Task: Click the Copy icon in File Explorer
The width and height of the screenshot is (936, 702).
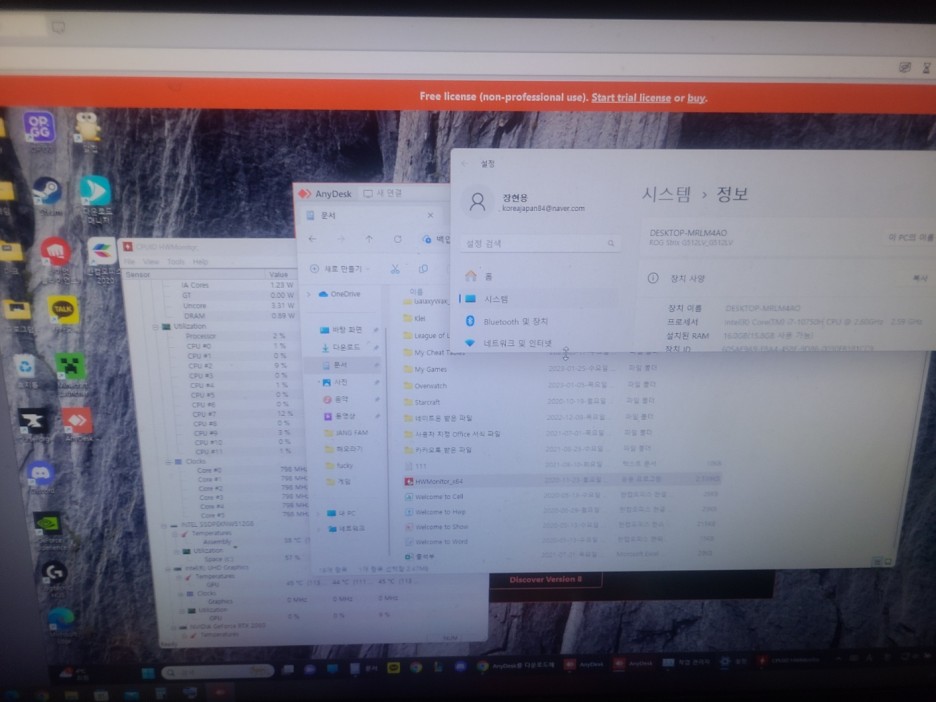Action: (x=423, y=269)
